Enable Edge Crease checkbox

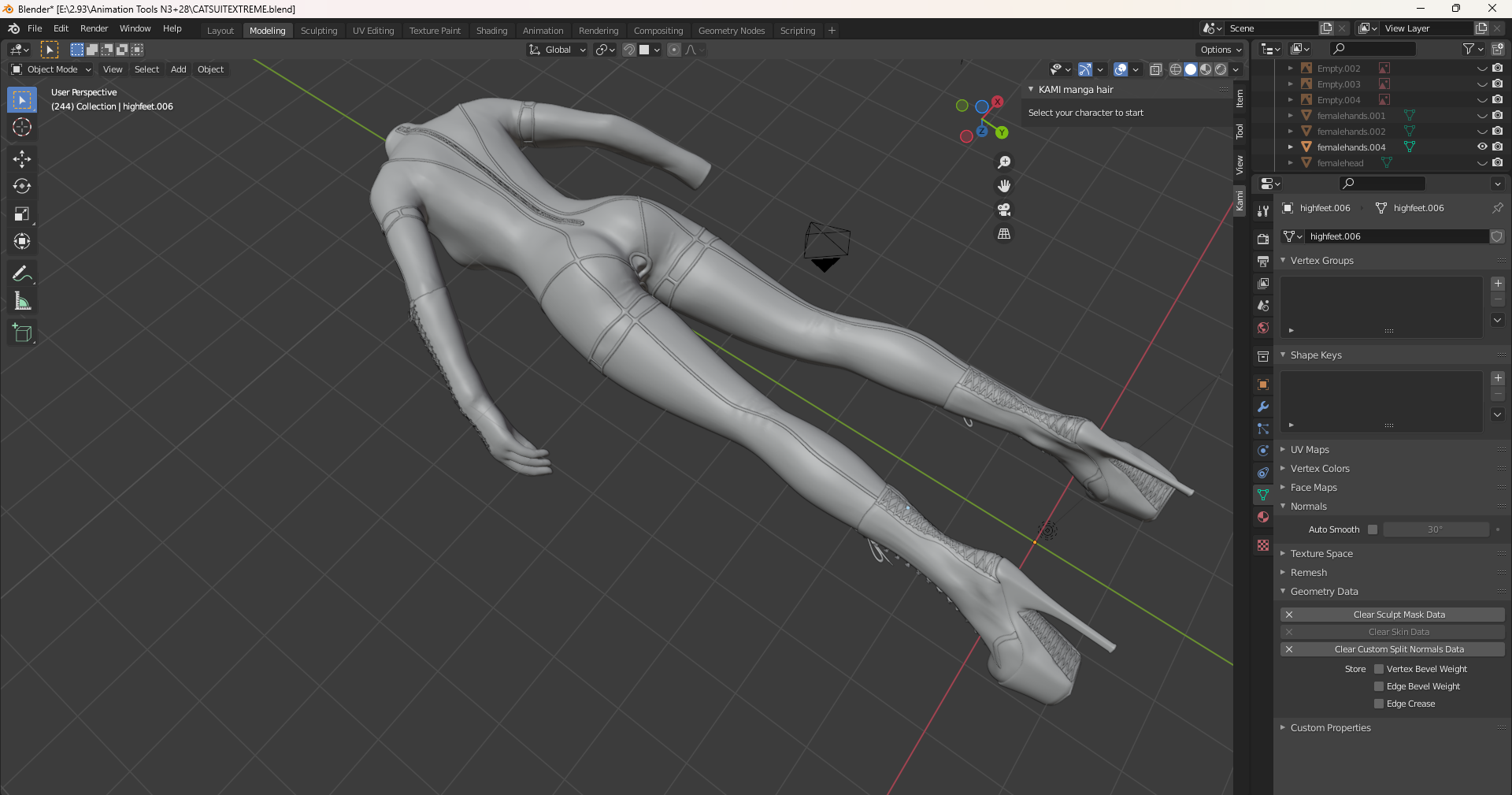tap(1379, 704)
